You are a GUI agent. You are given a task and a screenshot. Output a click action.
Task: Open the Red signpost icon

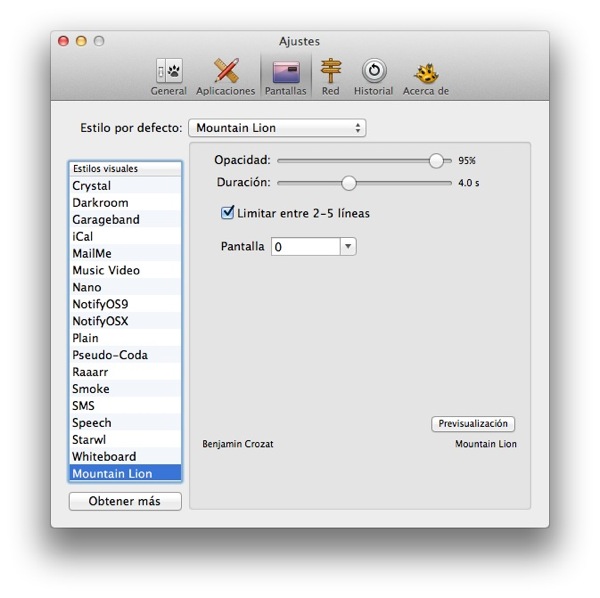click(331, 70)
